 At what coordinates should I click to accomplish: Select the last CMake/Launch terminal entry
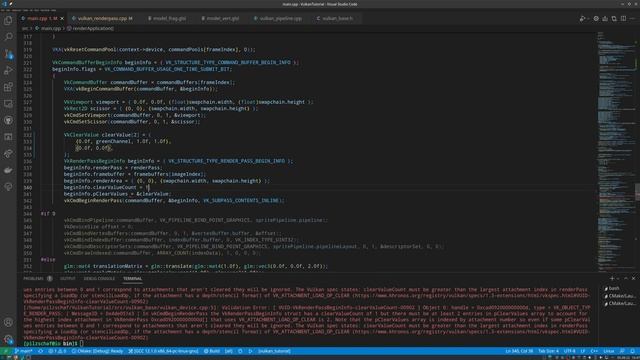tap(619, 303)
